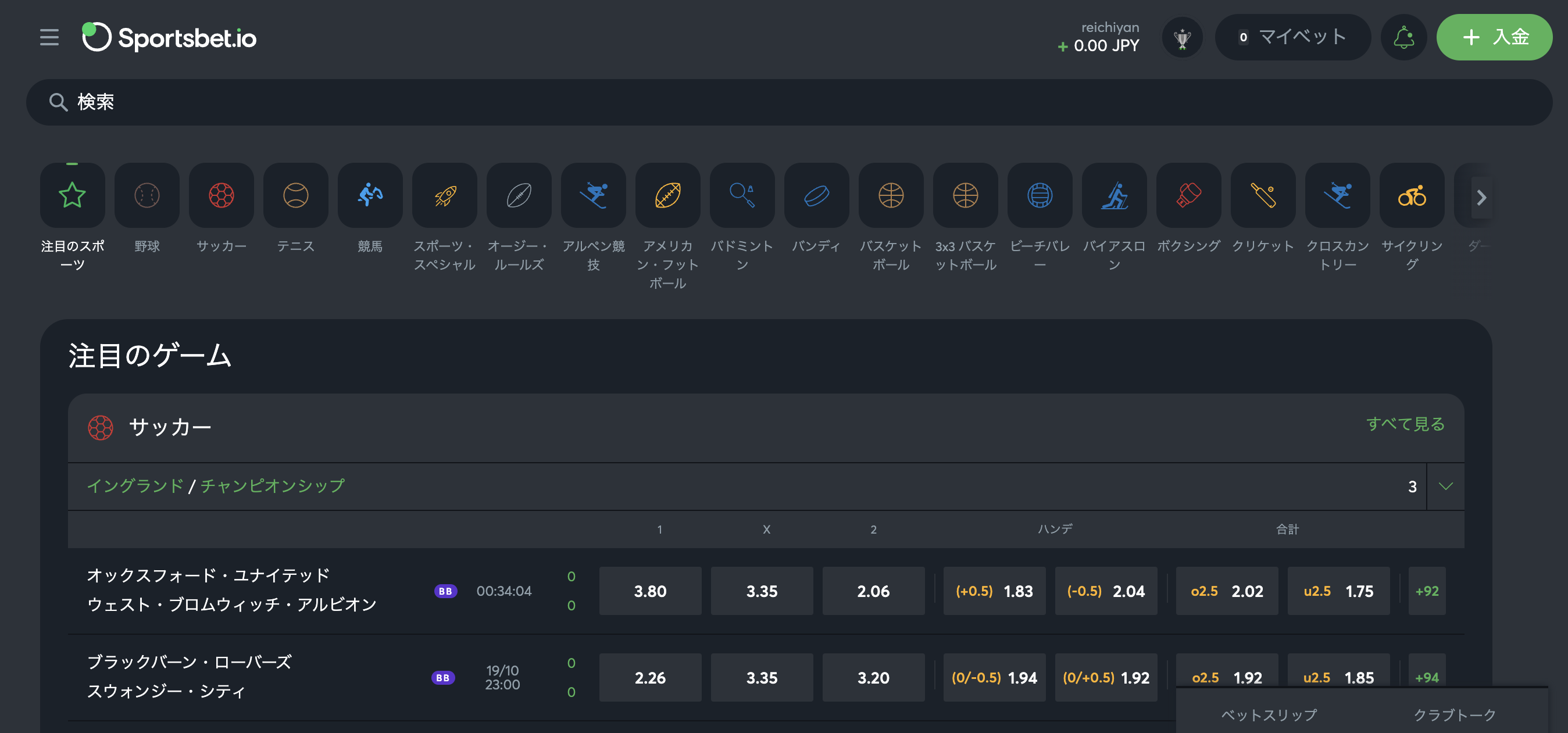Bet on West Bromwich win at 2.06
Screen dimensions: 1568x733
[x=873, y=591]
